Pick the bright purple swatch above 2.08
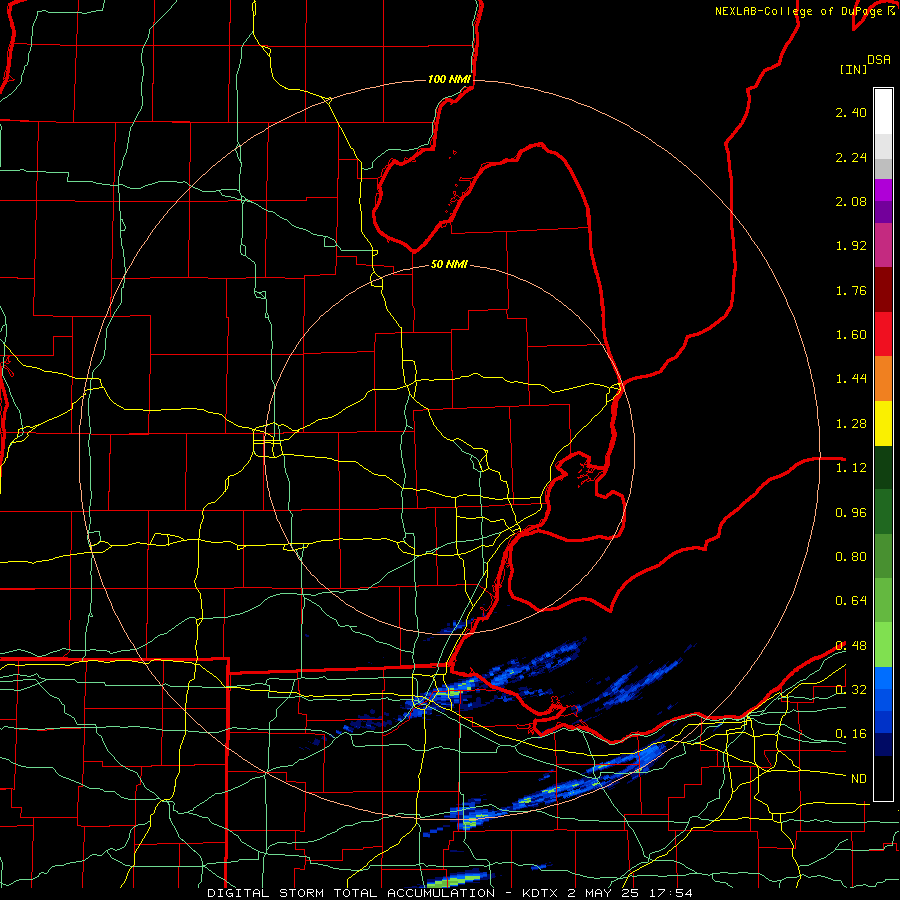The width and height of the screenshot is (900, 900). point(883,191)
